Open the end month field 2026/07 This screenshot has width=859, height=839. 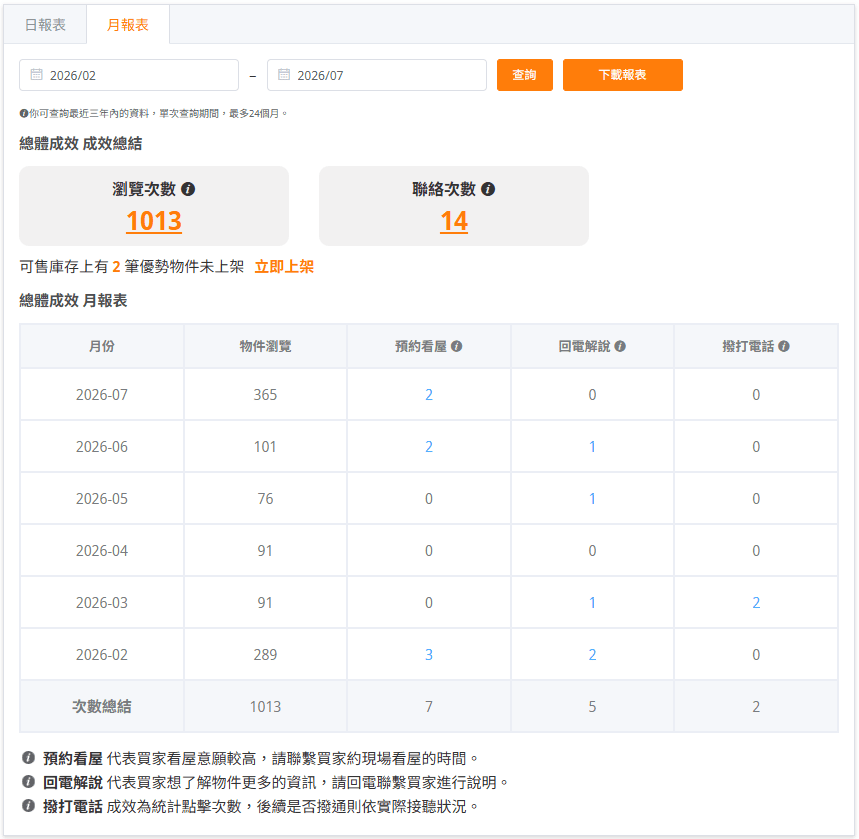coord(376,75)
